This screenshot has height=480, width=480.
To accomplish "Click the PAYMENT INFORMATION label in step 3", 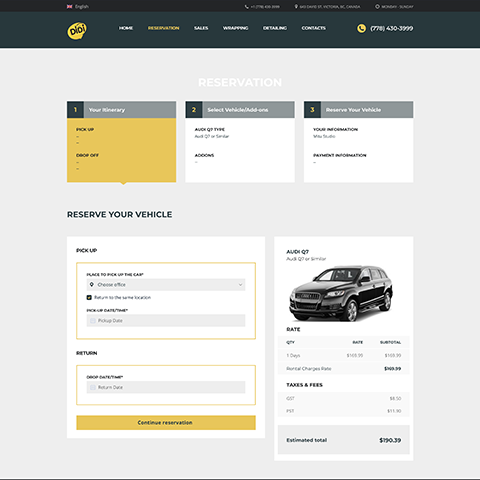I will [x=340, y=155].
